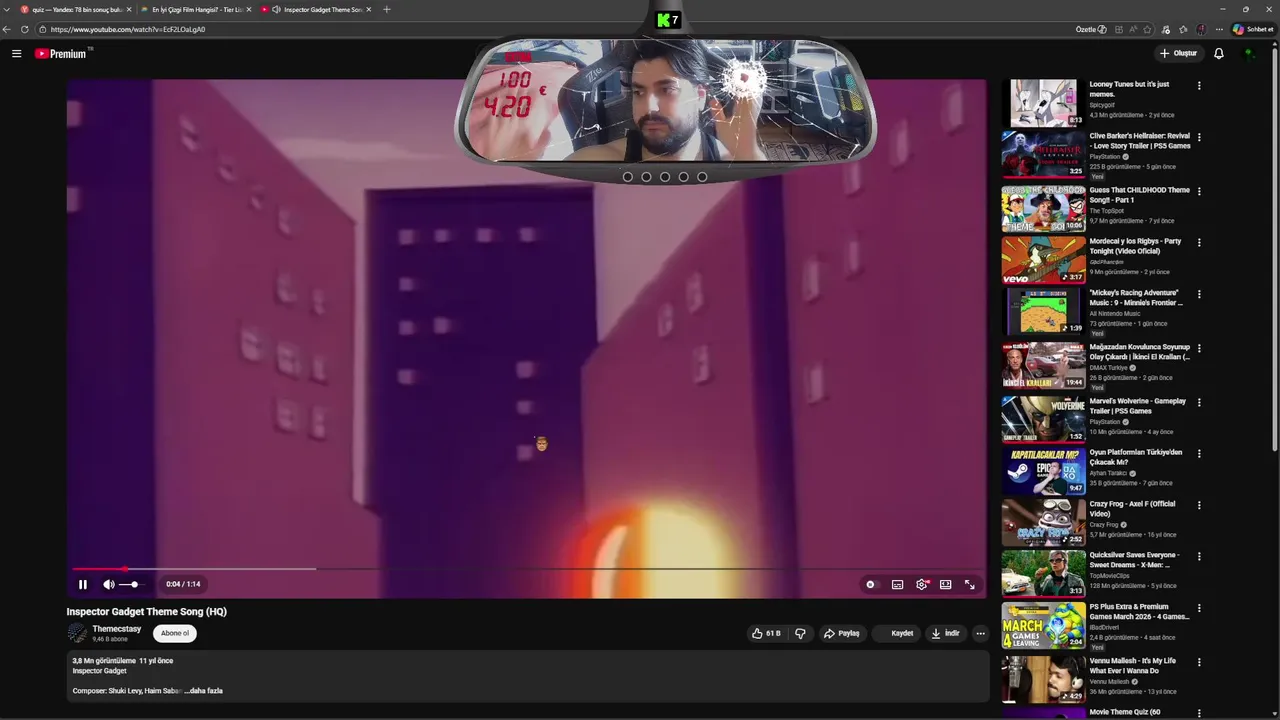This screenshot has width=1280, height=720.
Task: Open options for Hellraiser Revival video
Action: pos(1199,137)
